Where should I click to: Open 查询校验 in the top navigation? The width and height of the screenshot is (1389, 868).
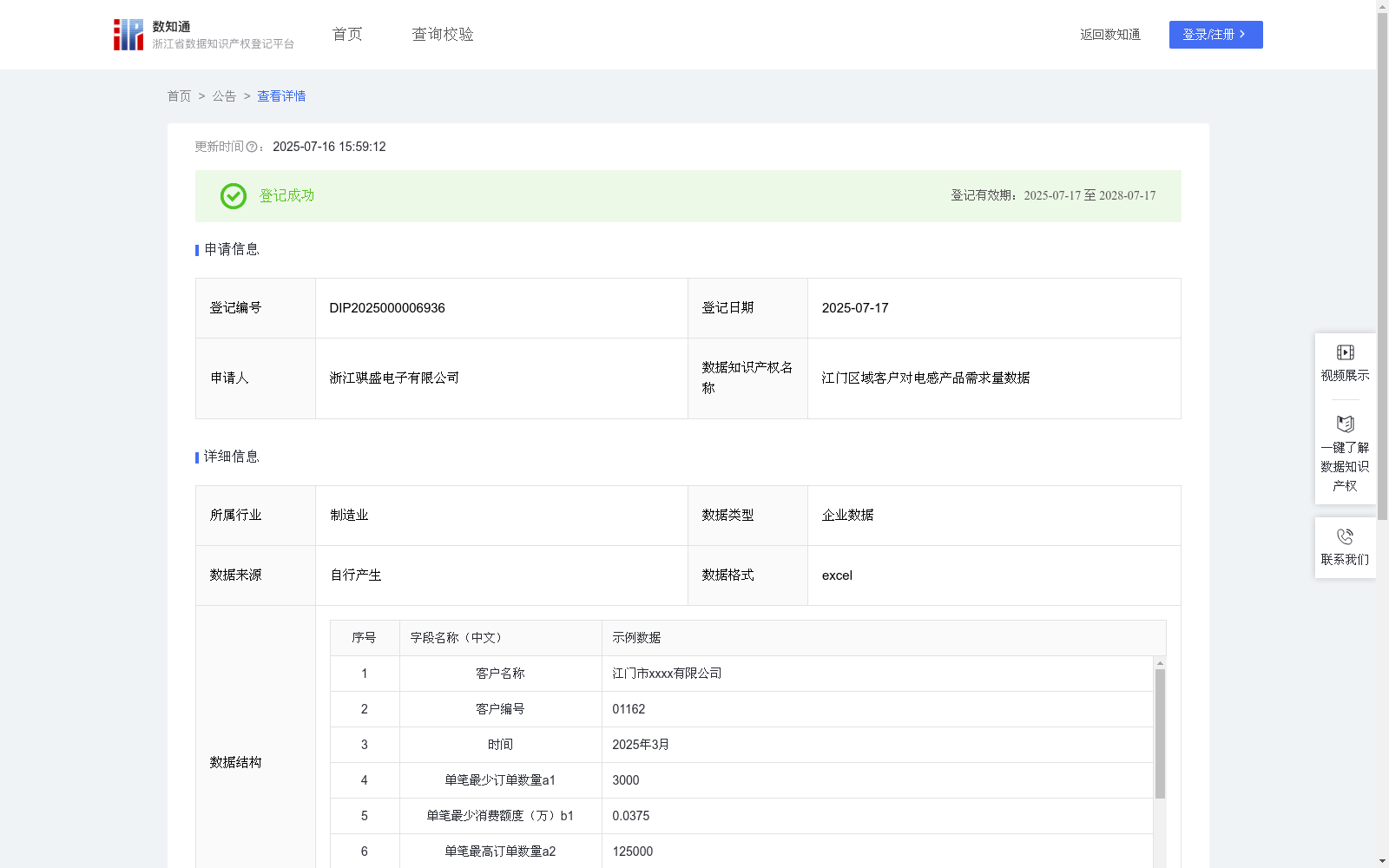point(443,34)
